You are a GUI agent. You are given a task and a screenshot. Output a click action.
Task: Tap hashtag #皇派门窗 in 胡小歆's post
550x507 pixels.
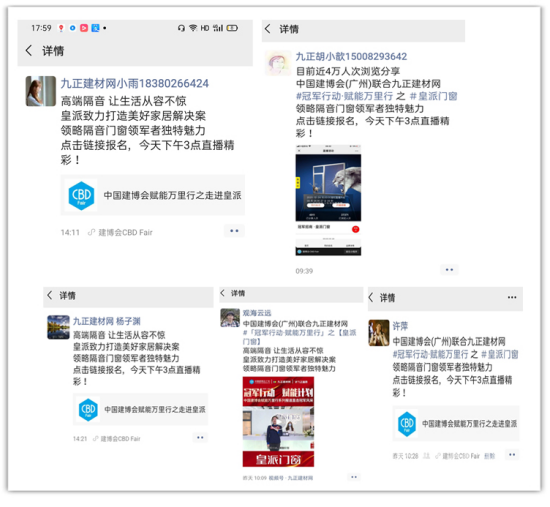(433, 96)
